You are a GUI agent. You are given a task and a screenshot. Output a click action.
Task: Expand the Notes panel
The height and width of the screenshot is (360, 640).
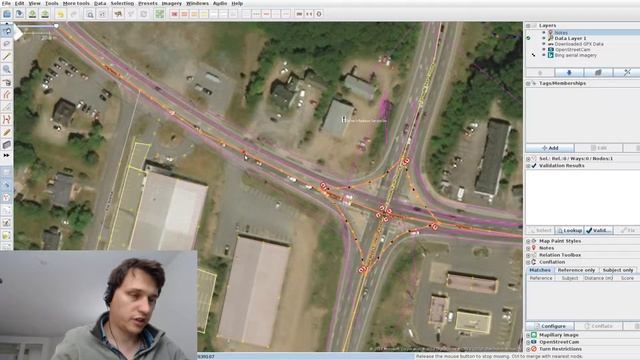[x=528, y=248]
